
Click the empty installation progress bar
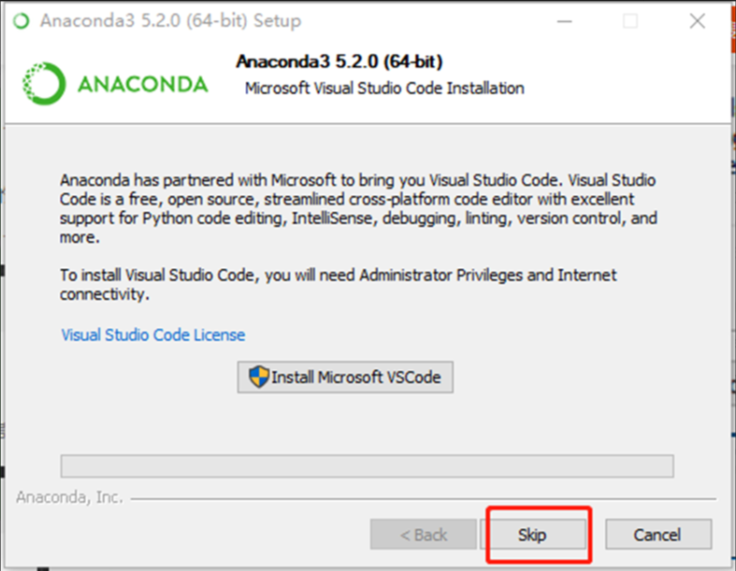pos(367,466)
